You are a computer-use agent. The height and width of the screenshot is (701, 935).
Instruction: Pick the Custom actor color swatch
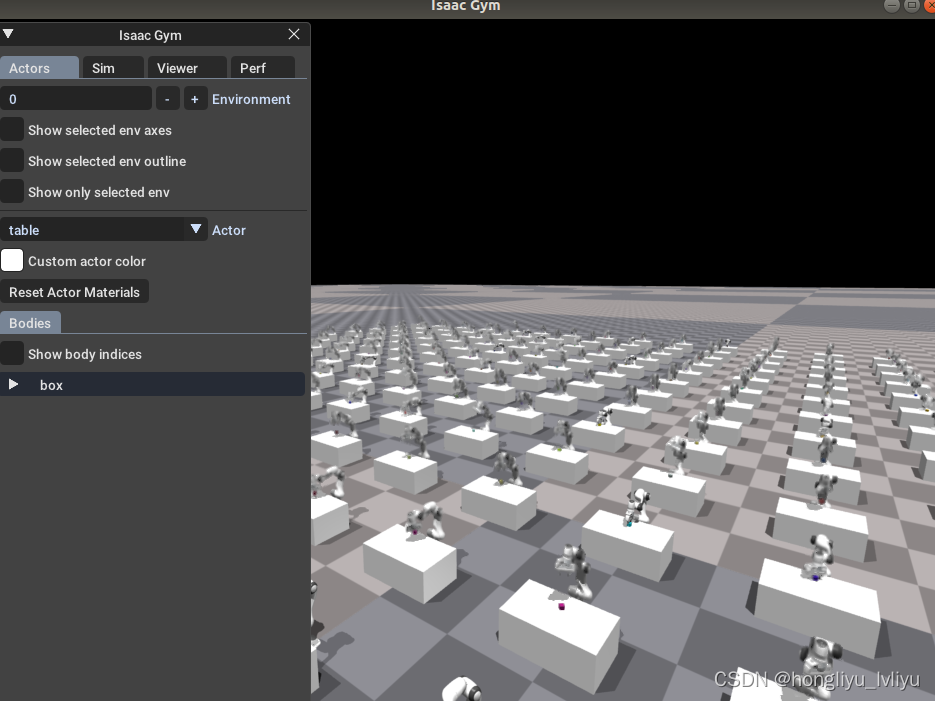pyautogui.click(x=12, y=260)
